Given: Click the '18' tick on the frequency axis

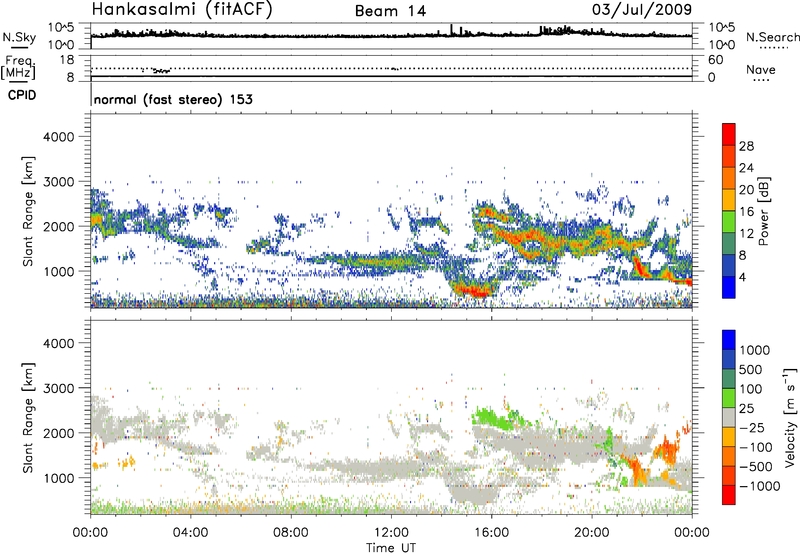Looking at the screenshot, I should 67,60.
